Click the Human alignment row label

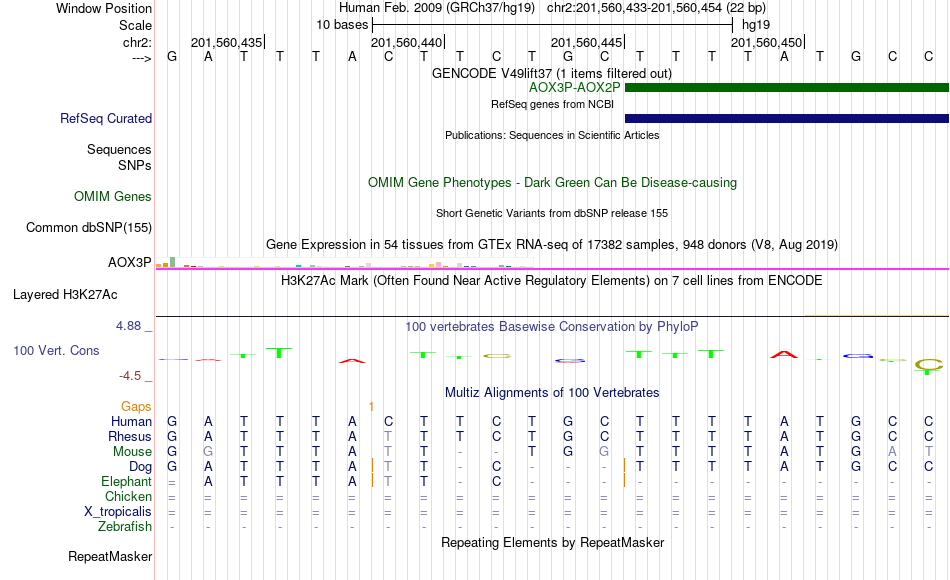pos(131,421)
